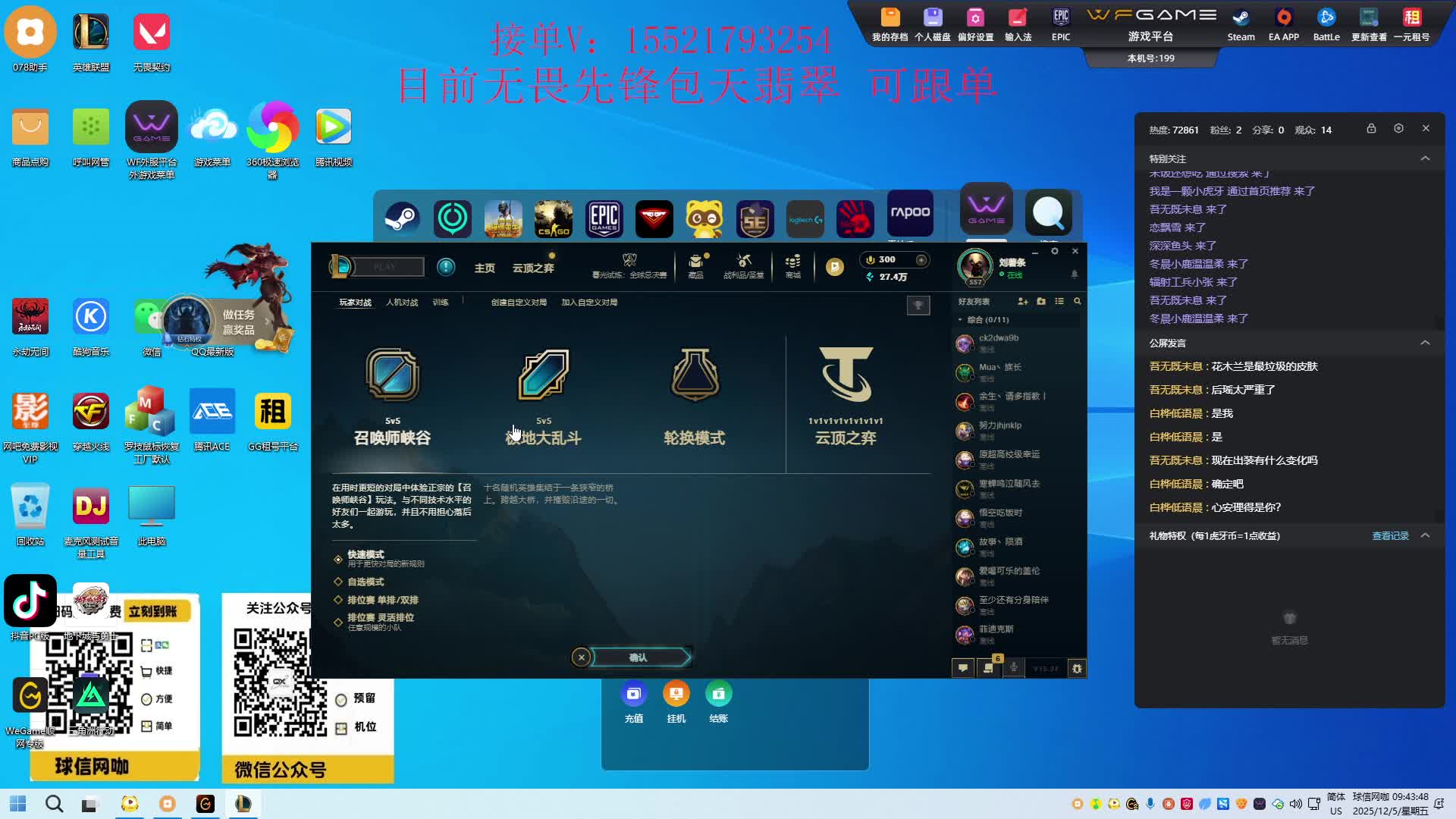The image size is (1456, 819).
Task: Select 排位赛 单排/双排 queue option
Action: tap(382, 600)
